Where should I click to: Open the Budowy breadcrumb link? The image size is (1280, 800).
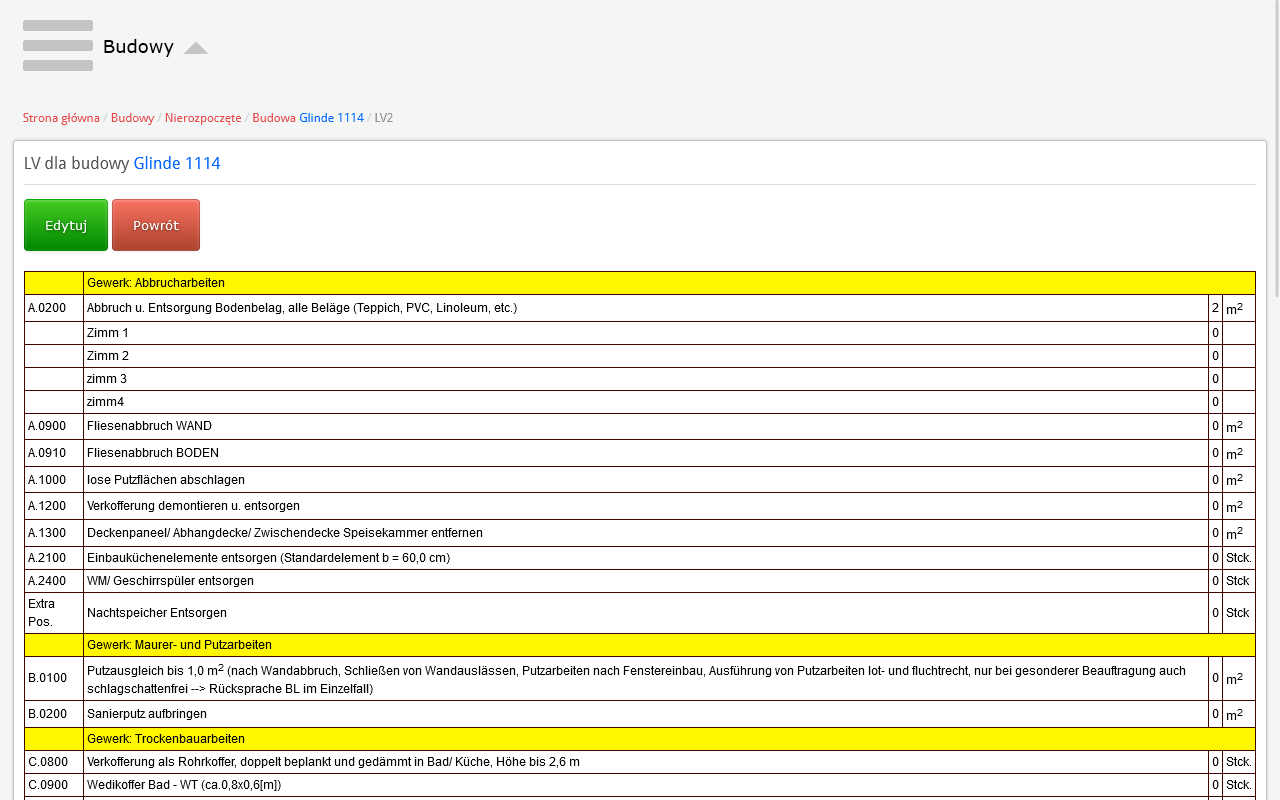pos(132,118)
